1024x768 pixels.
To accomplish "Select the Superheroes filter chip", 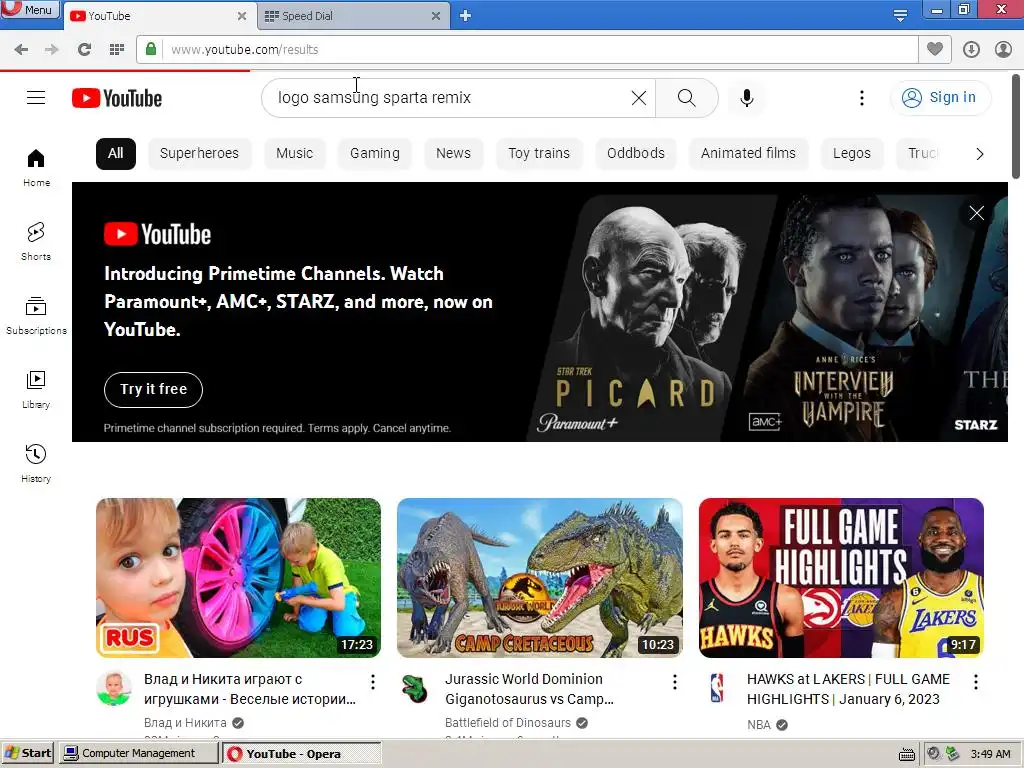I will pos(199,153).
